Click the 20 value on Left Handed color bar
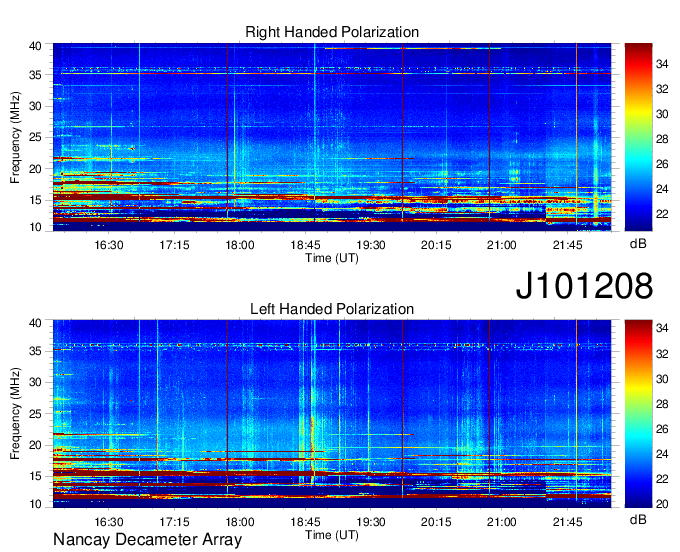Screen dimensions: 680x552 click(x=662, y=504)
